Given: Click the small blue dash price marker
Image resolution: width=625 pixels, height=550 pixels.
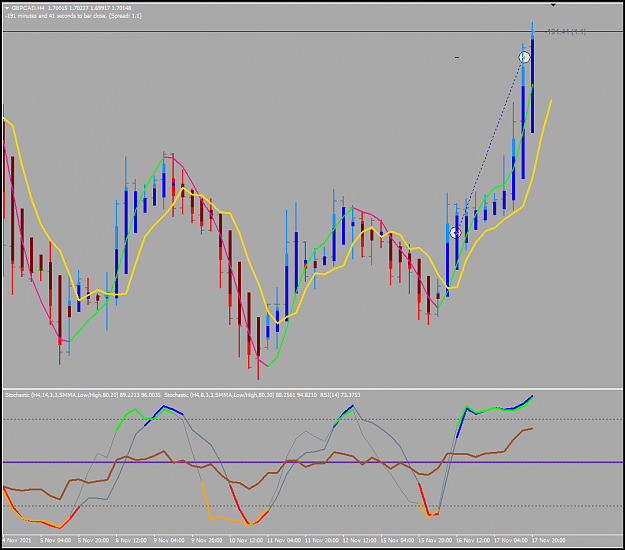Looking at the screenshot, I should [x=457, y=57].
